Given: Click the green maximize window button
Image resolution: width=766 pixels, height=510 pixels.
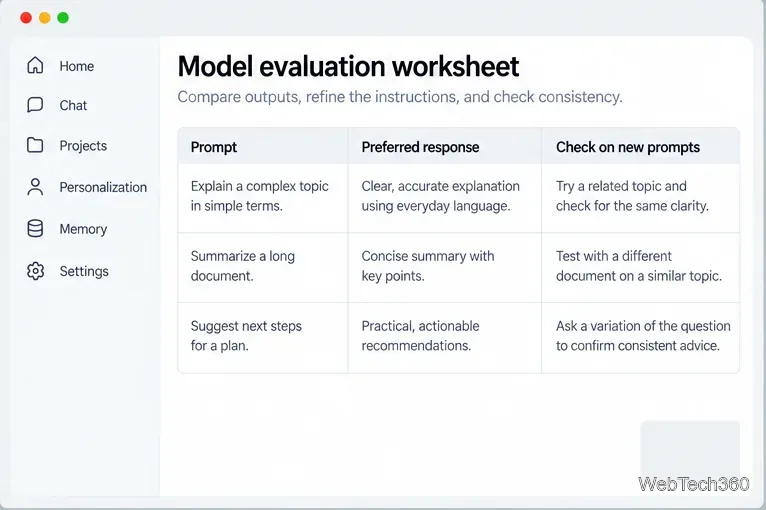Looking at the screenshot, I should 63,18.
